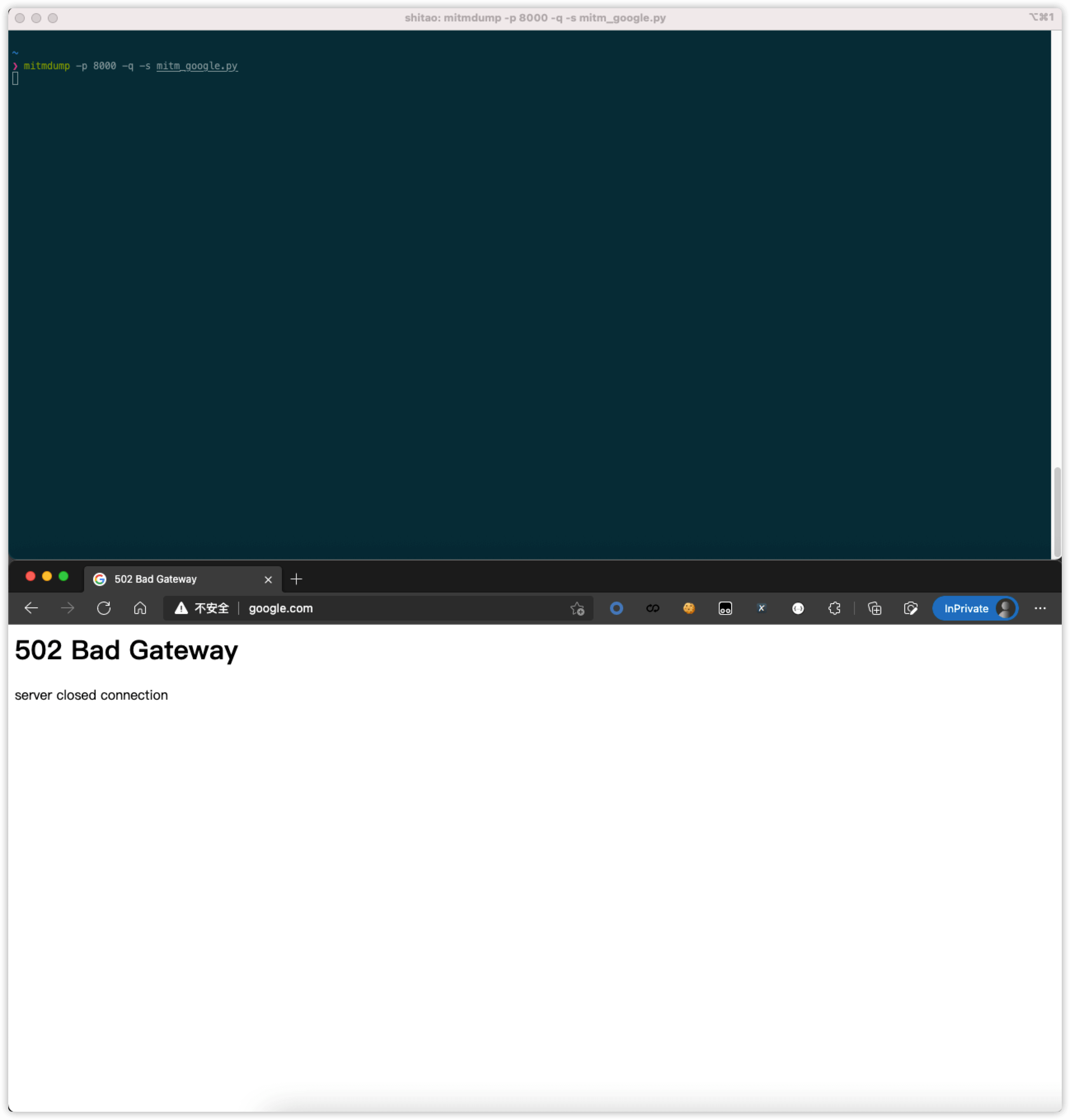Open the InPrivate profile menu
Viewport: 1070px width, 1120px height.
coord(975,609)
